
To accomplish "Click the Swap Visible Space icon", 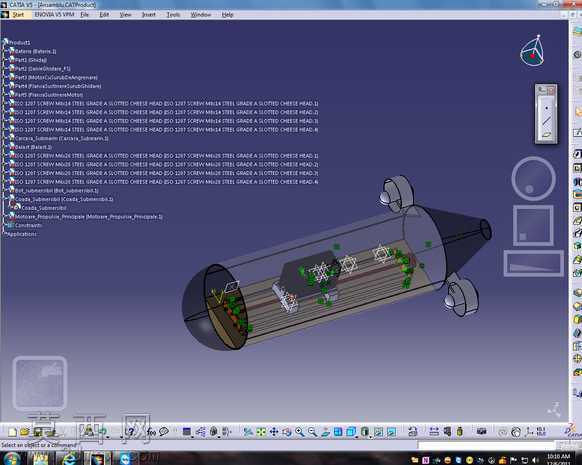I will tap(391, 432).
